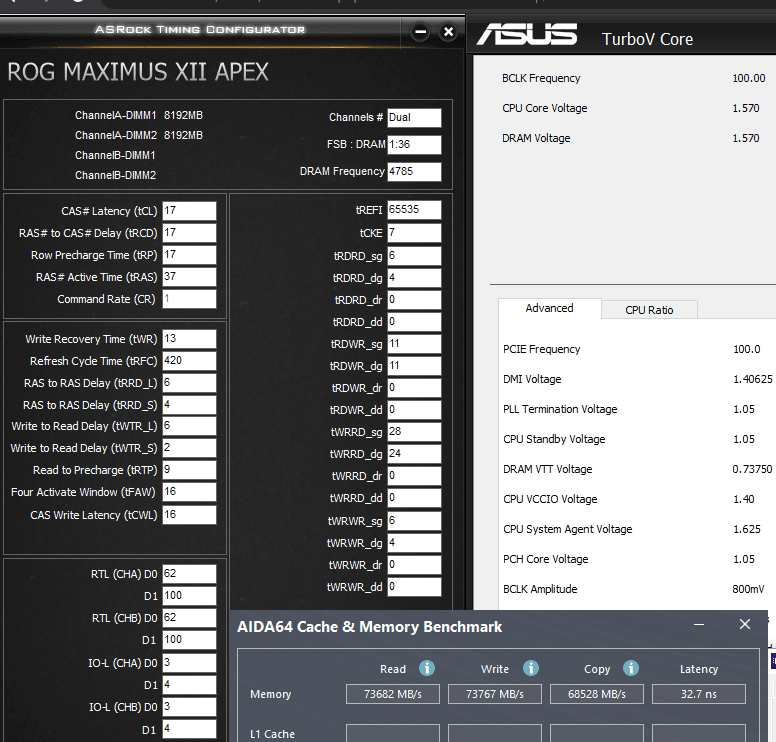Image resolution: width=776 pixels, height=742 pixels.
Task: Click the Channels # field showing Dual
Action: pyautogui.click(x=414, y=118)
